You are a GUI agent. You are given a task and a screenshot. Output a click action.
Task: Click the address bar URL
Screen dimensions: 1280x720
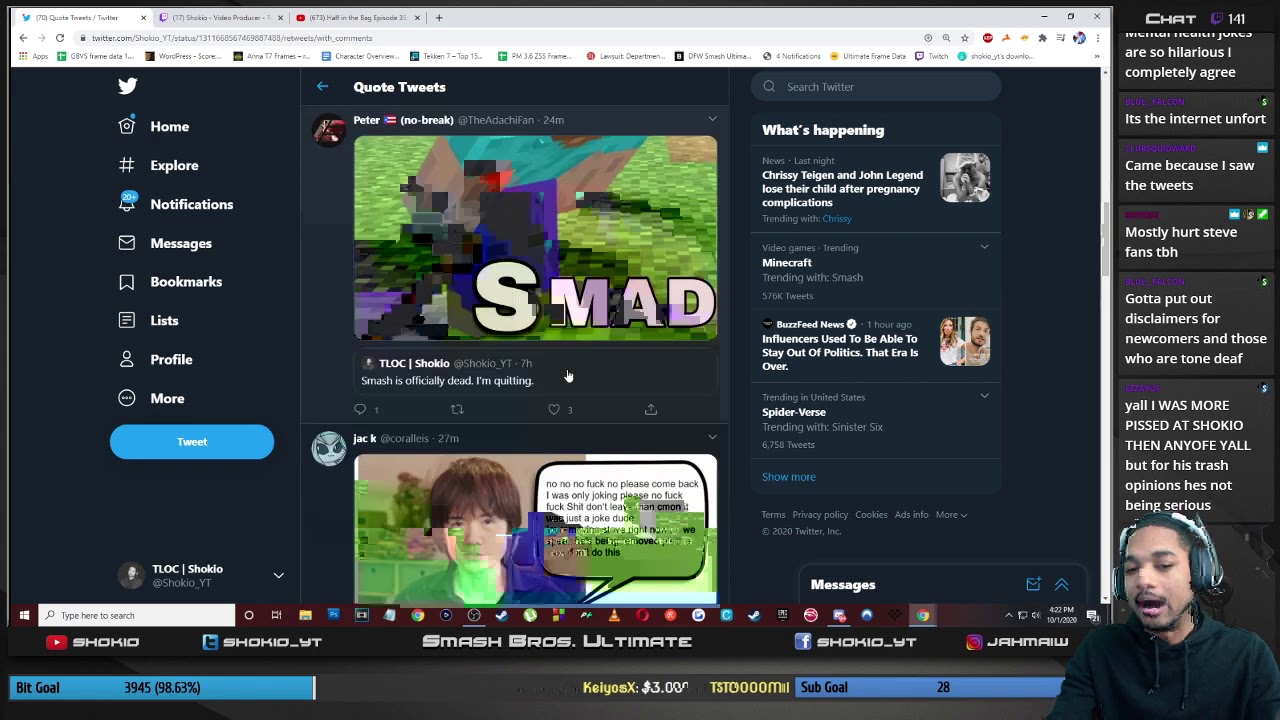tap(232, 38)
